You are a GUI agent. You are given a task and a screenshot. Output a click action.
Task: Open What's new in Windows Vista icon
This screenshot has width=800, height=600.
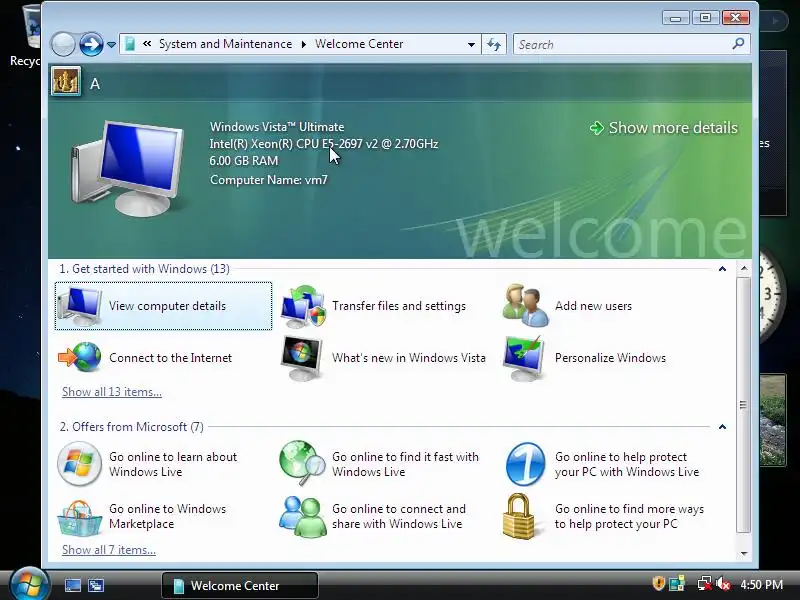[x=302, y=358]
